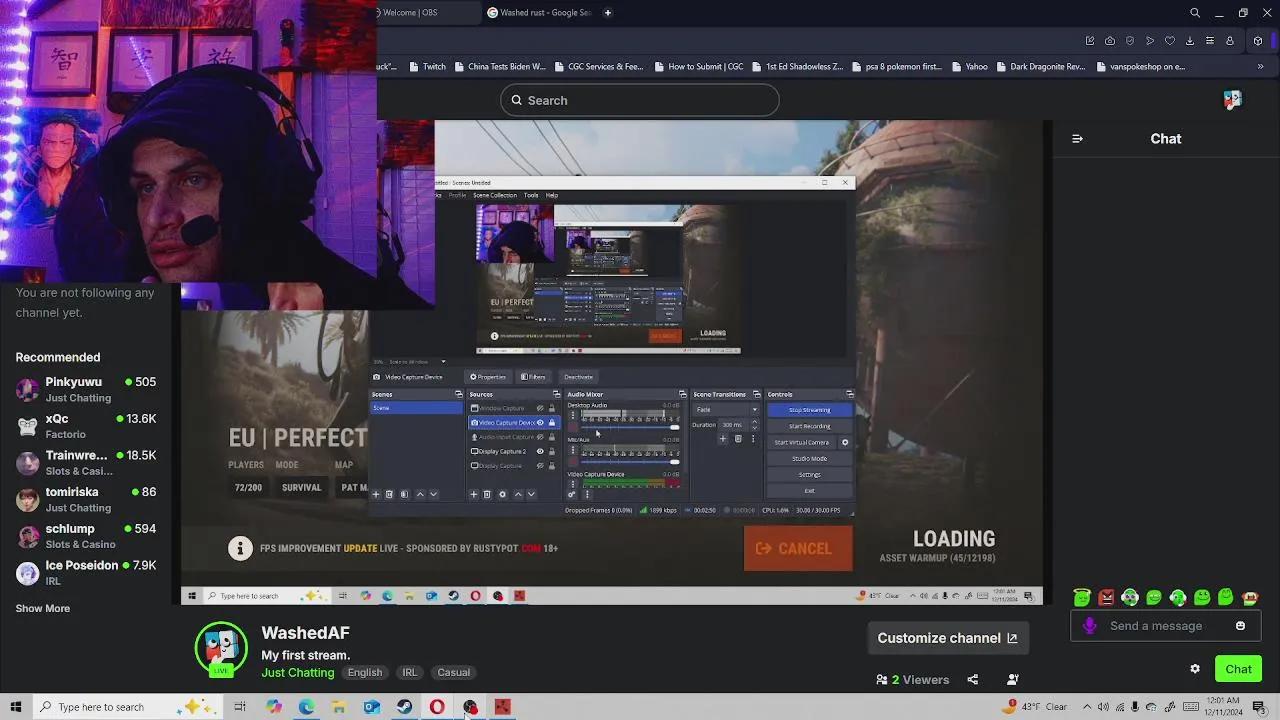
Task: Click the purple microphone icon in chat input
Action: [1090, 626]
